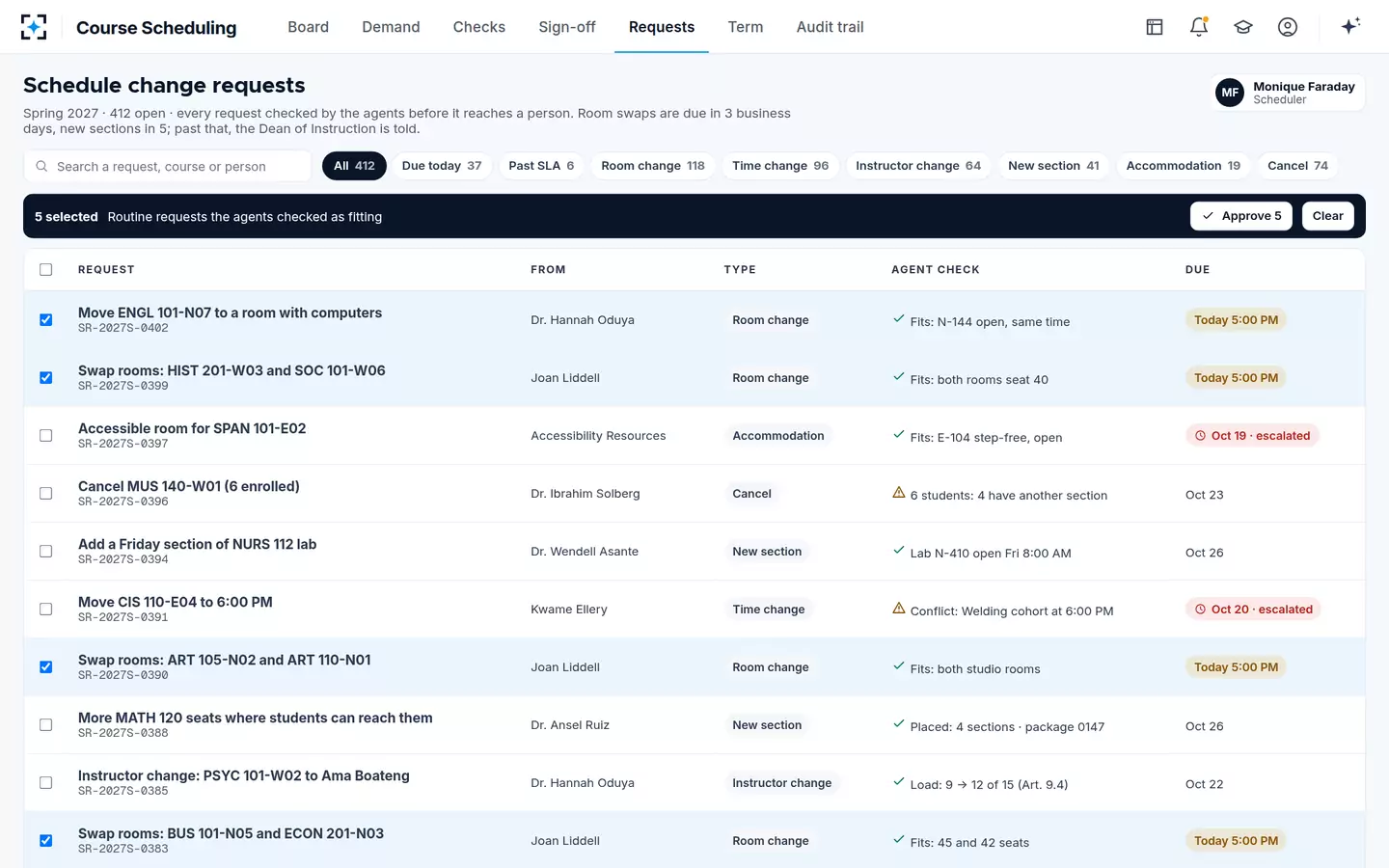
Task: Check the Cancel MUS 140-W01 request box
Action: pos(45,493)
